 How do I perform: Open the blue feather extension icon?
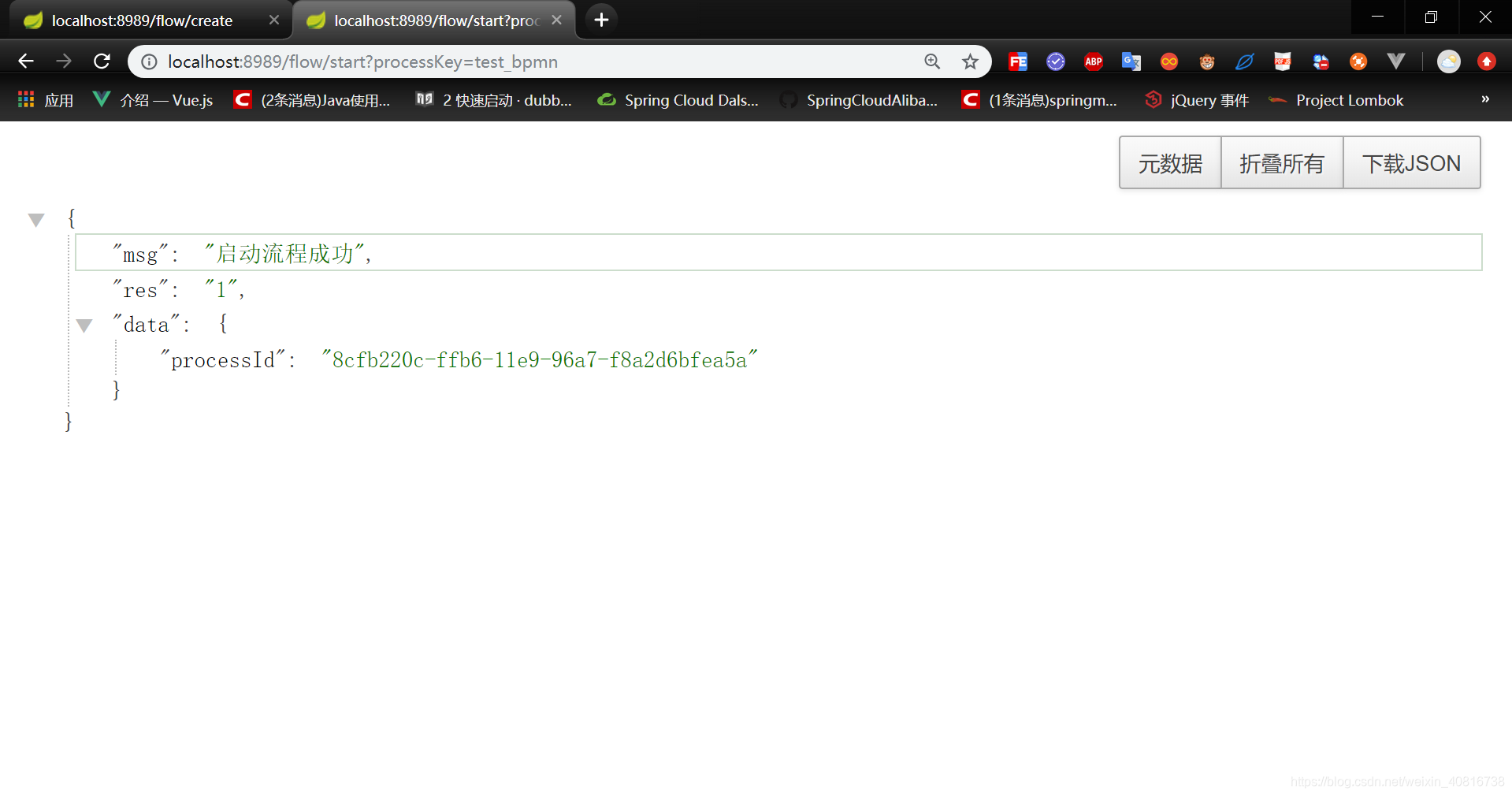click(x=1245, y=61)
